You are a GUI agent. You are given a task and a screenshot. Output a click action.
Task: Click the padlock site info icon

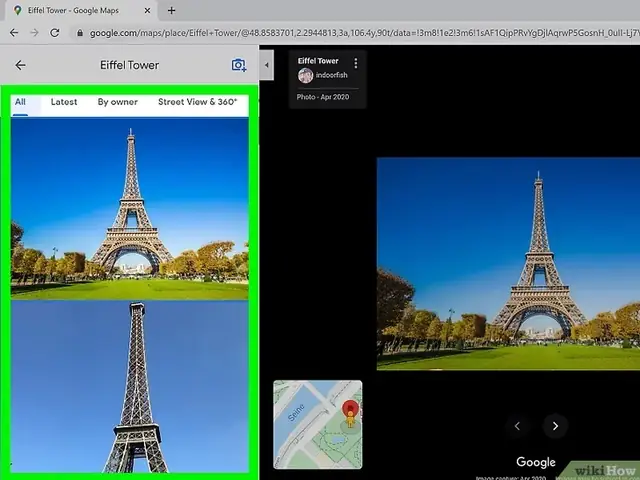80,33
